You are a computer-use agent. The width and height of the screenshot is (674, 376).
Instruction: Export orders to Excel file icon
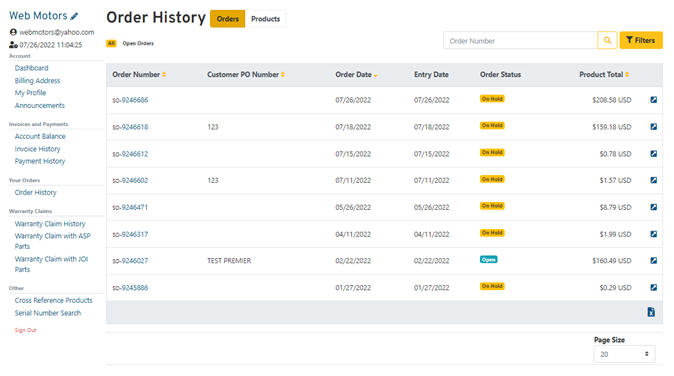[651, 312]
